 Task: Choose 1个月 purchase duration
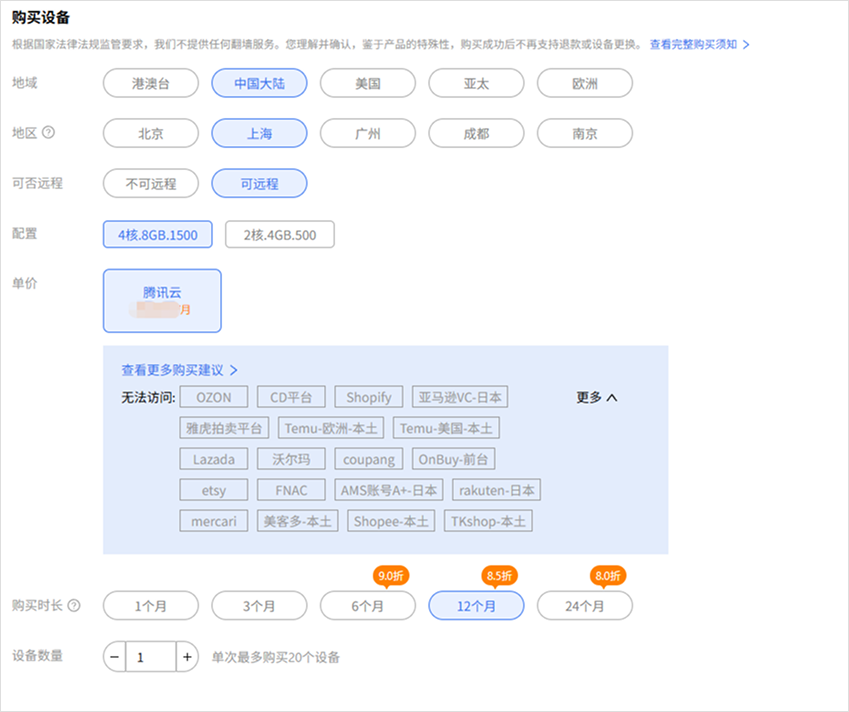(x=151, y=606)
